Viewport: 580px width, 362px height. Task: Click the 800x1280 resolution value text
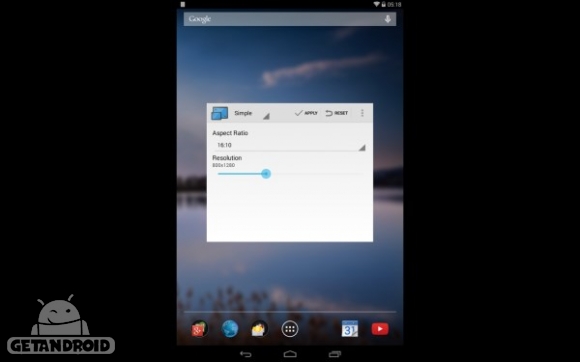223,165
